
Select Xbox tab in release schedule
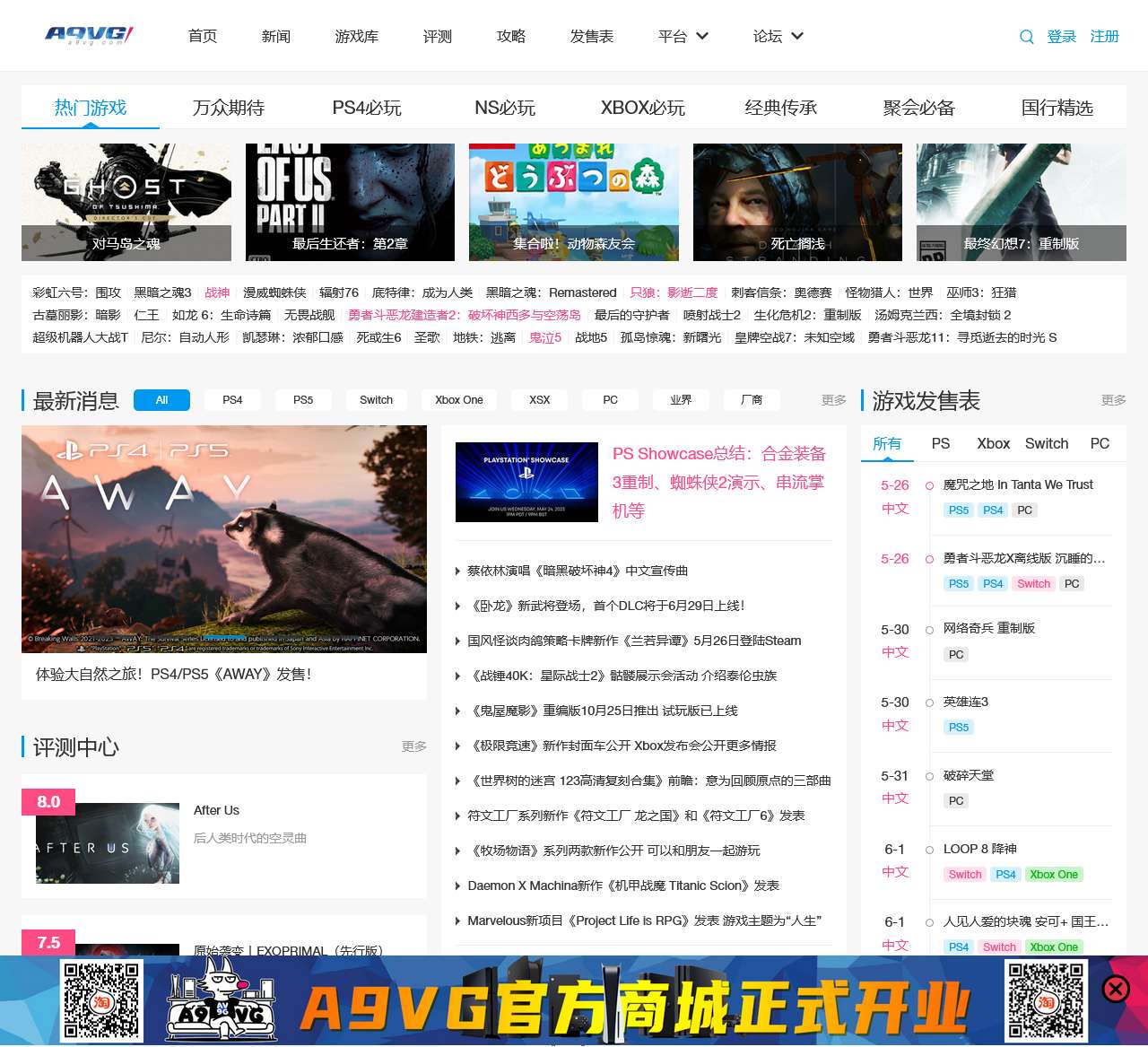click(994, 443)
